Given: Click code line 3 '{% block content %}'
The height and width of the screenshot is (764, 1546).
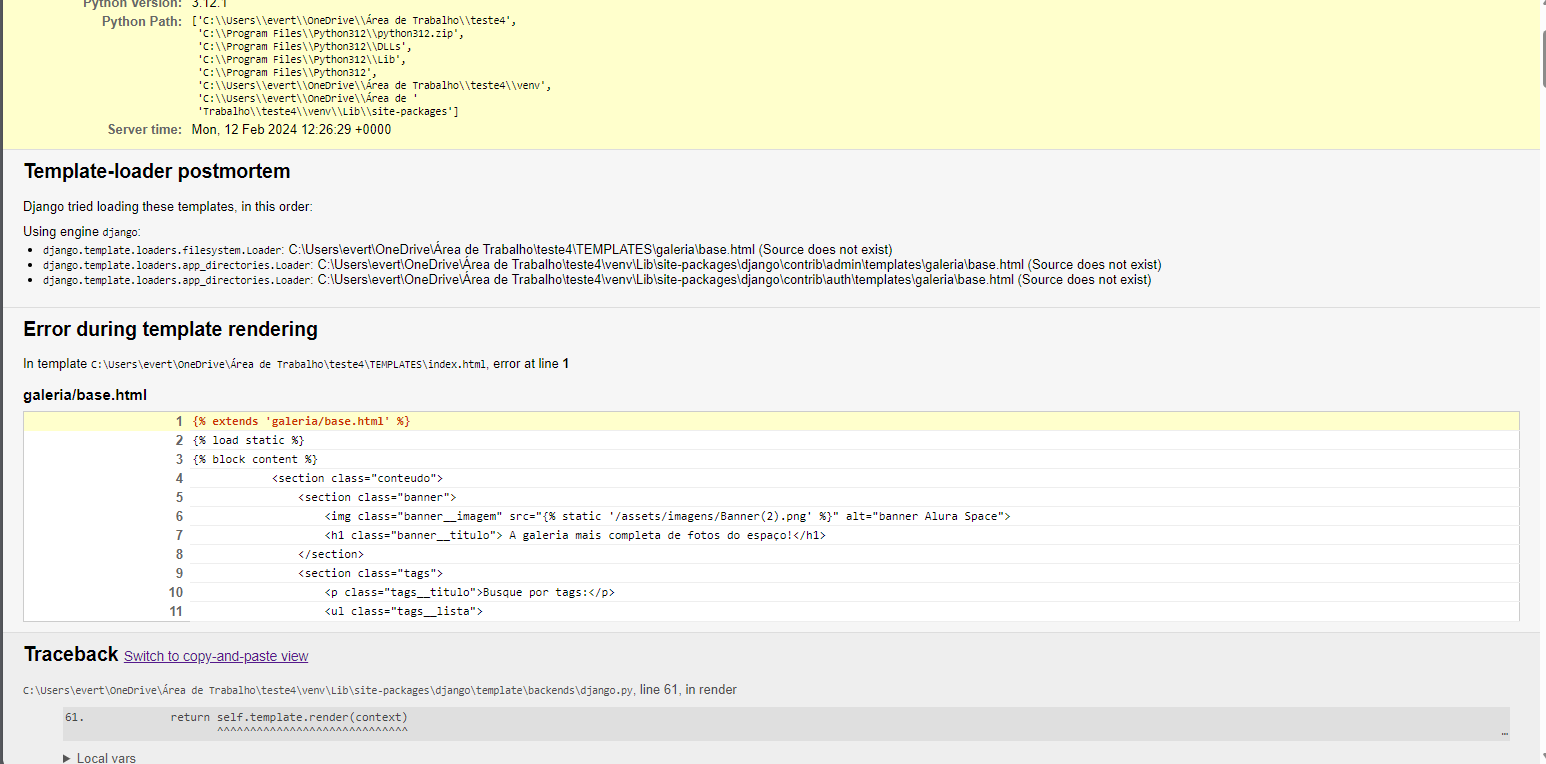Looking at the screenshot, I should click(x=255, y=459).
